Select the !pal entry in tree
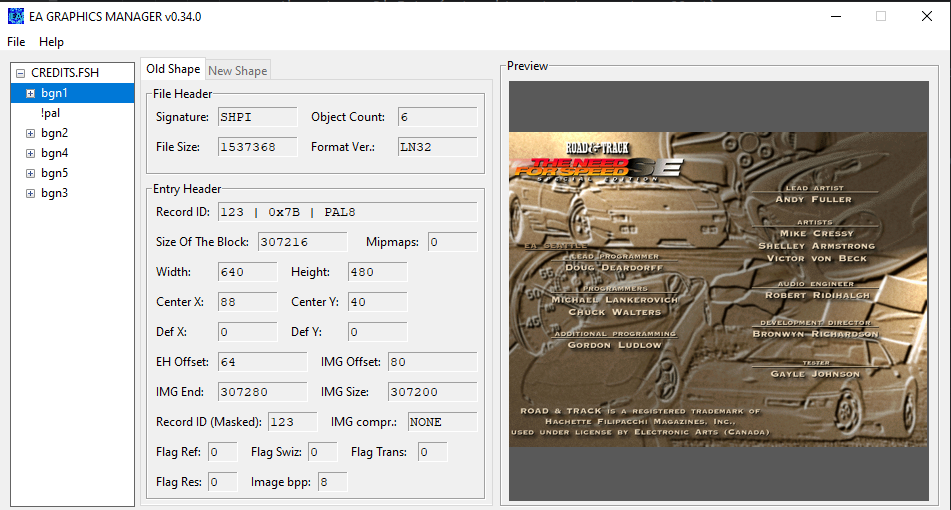This screenshot has height=510, width=951. 50,113
